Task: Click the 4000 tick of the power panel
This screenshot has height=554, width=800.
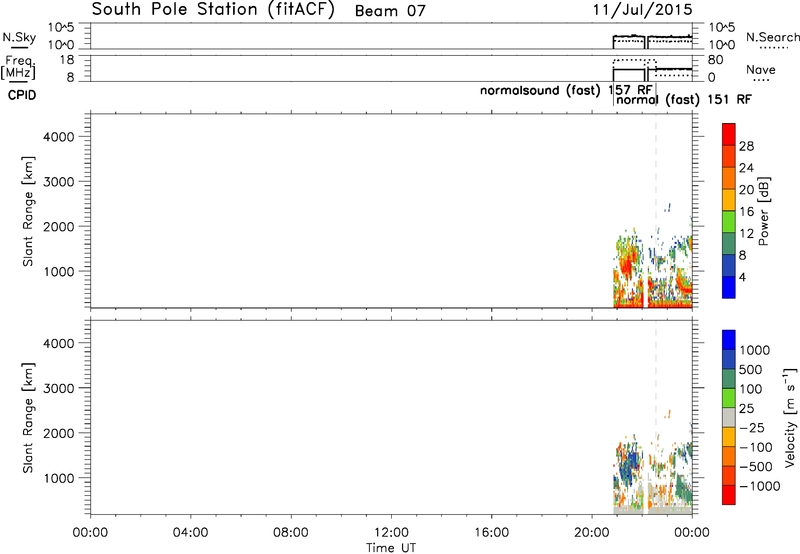Action: [59, 137]
